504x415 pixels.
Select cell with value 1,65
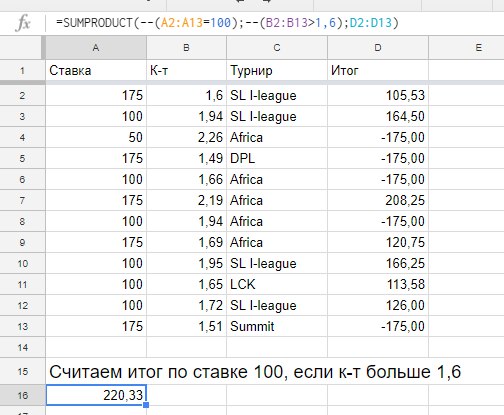pyautogui.click(x=186, y=285)
